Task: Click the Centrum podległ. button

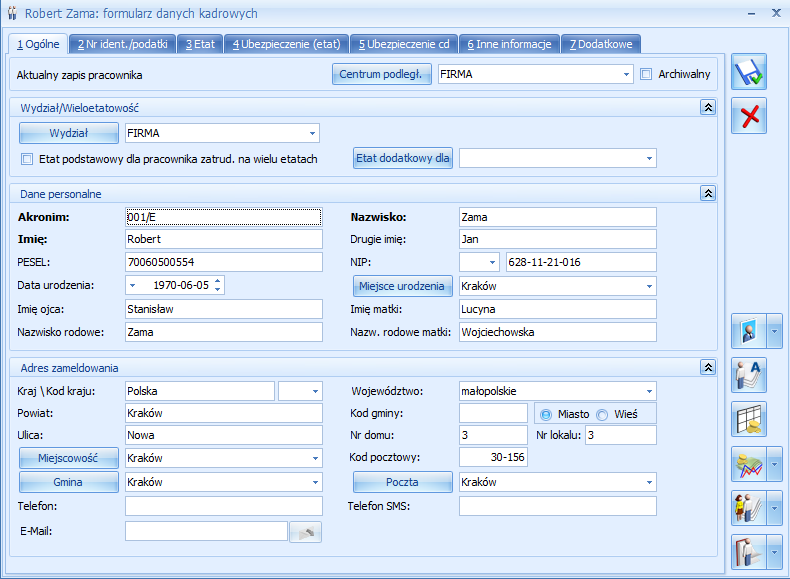Action: 381,74
